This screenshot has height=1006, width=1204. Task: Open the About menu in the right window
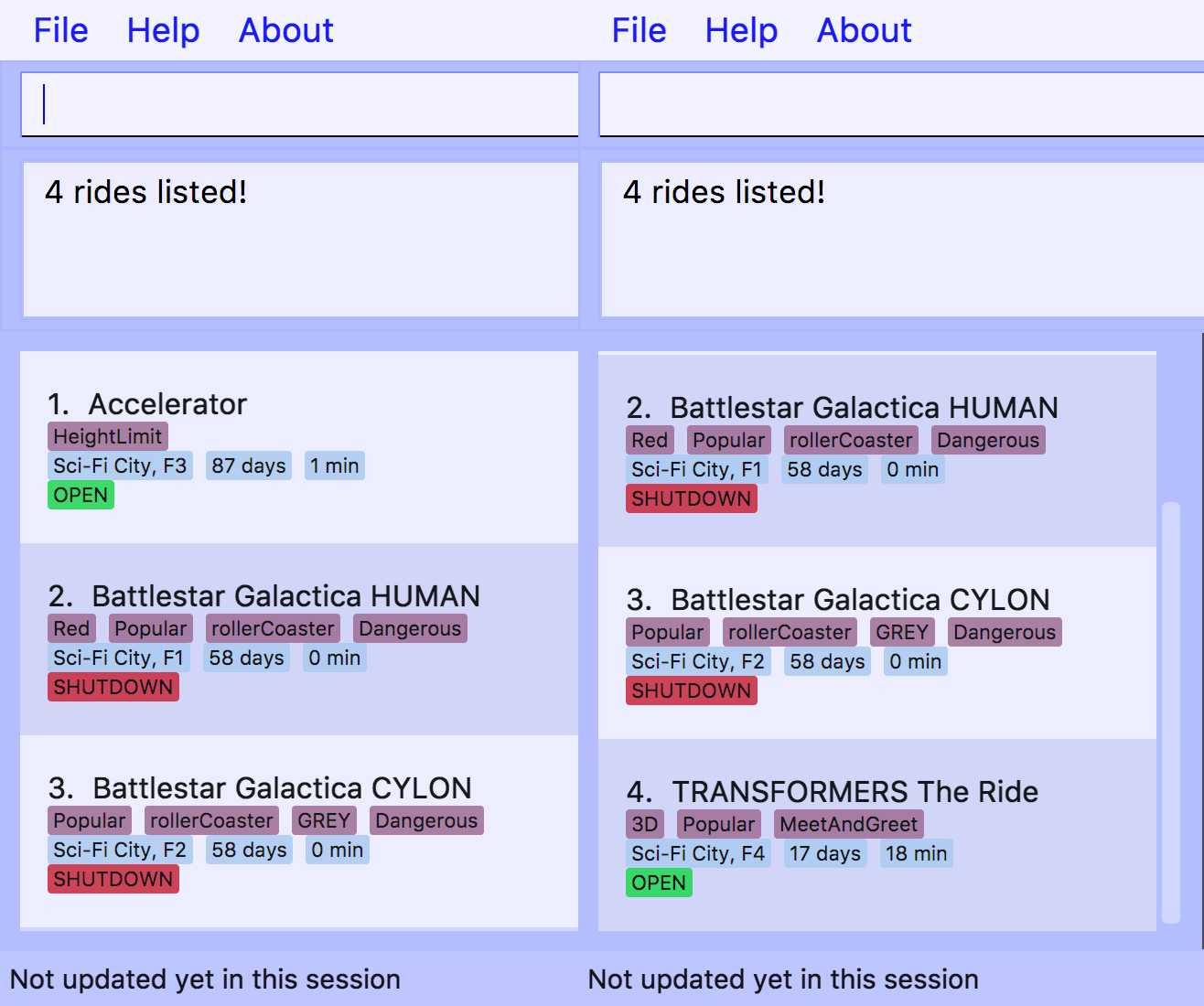pos(865,30)
